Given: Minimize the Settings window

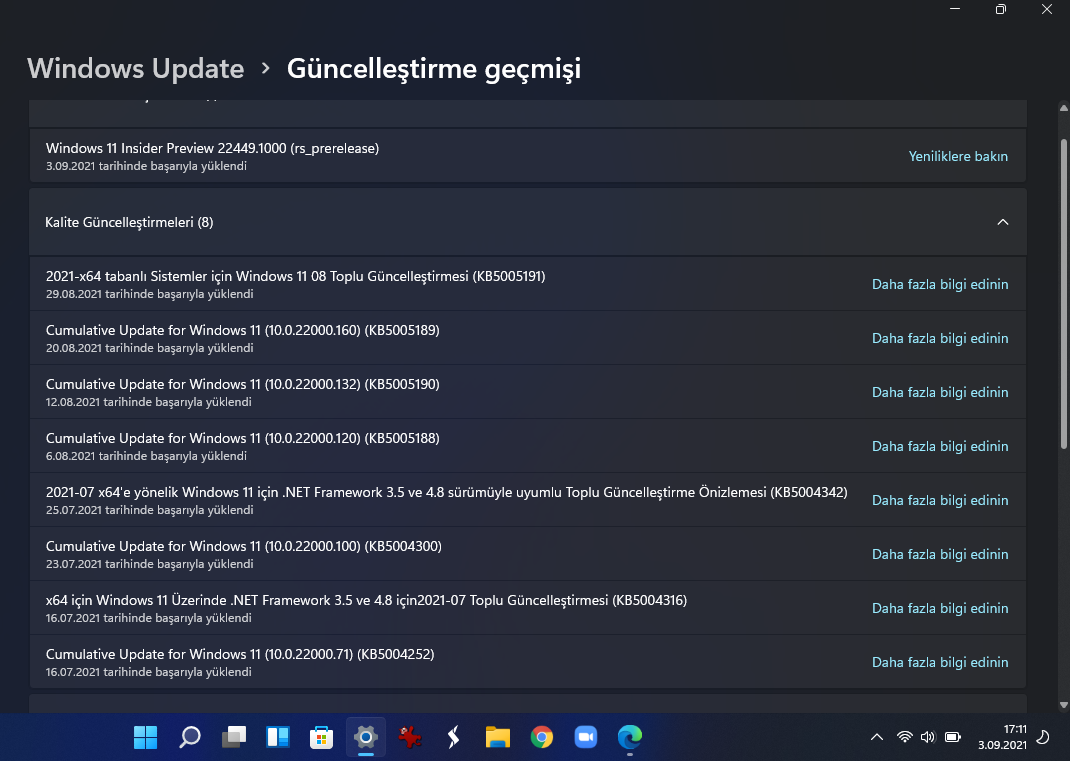Looking at the screenshot, I should (955, 9).
